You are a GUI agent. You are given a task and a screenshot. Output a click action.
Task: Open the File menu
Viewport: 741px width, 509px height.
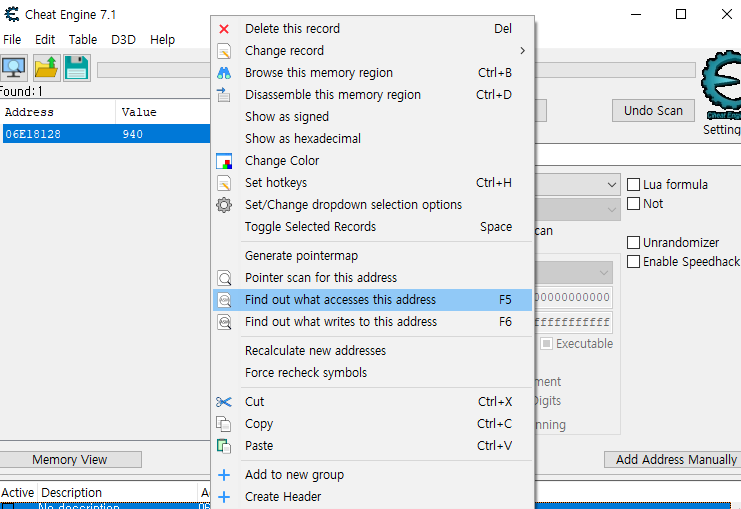12,40
